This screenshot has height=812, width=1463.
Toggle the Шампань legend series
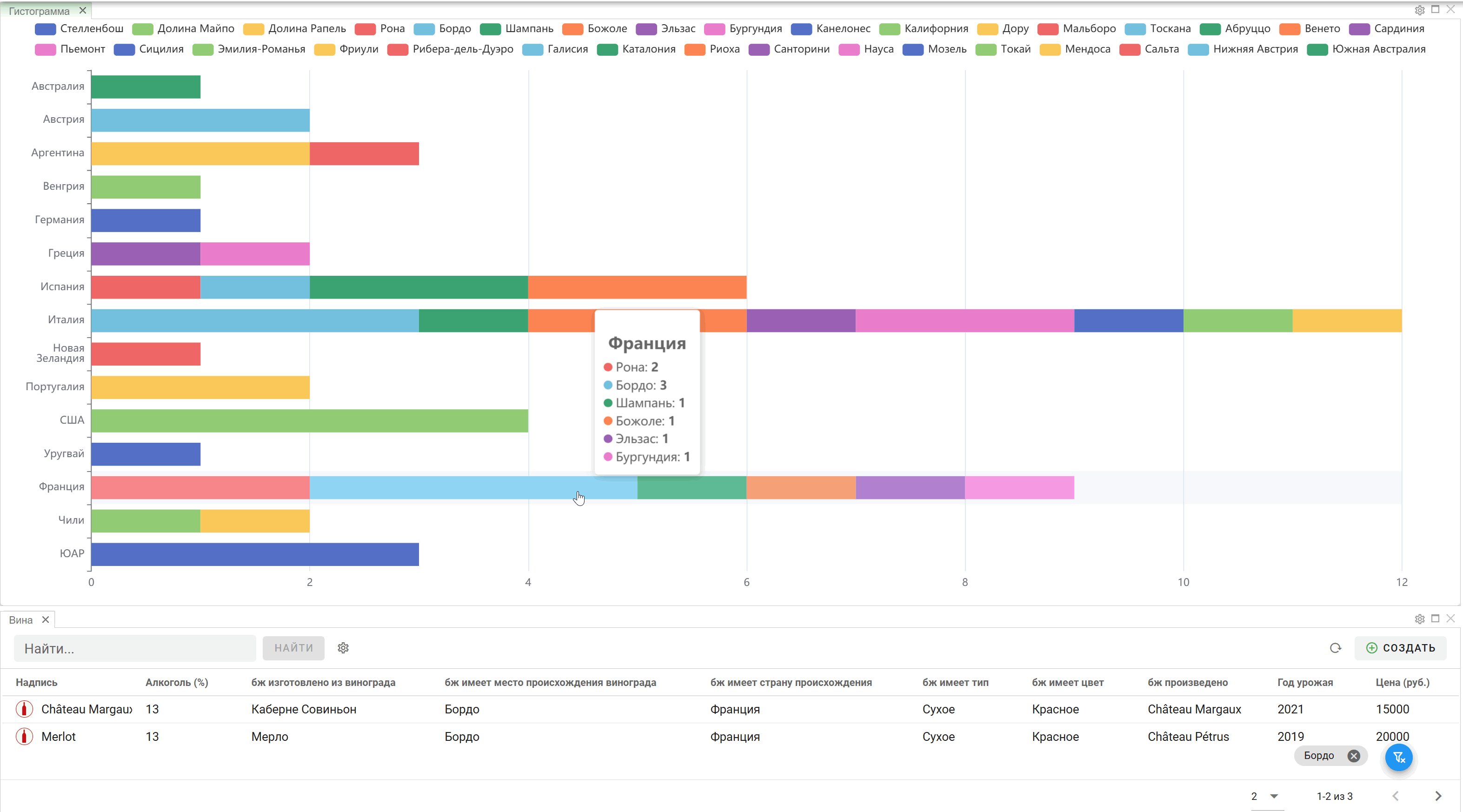click(x=516, y=29)
